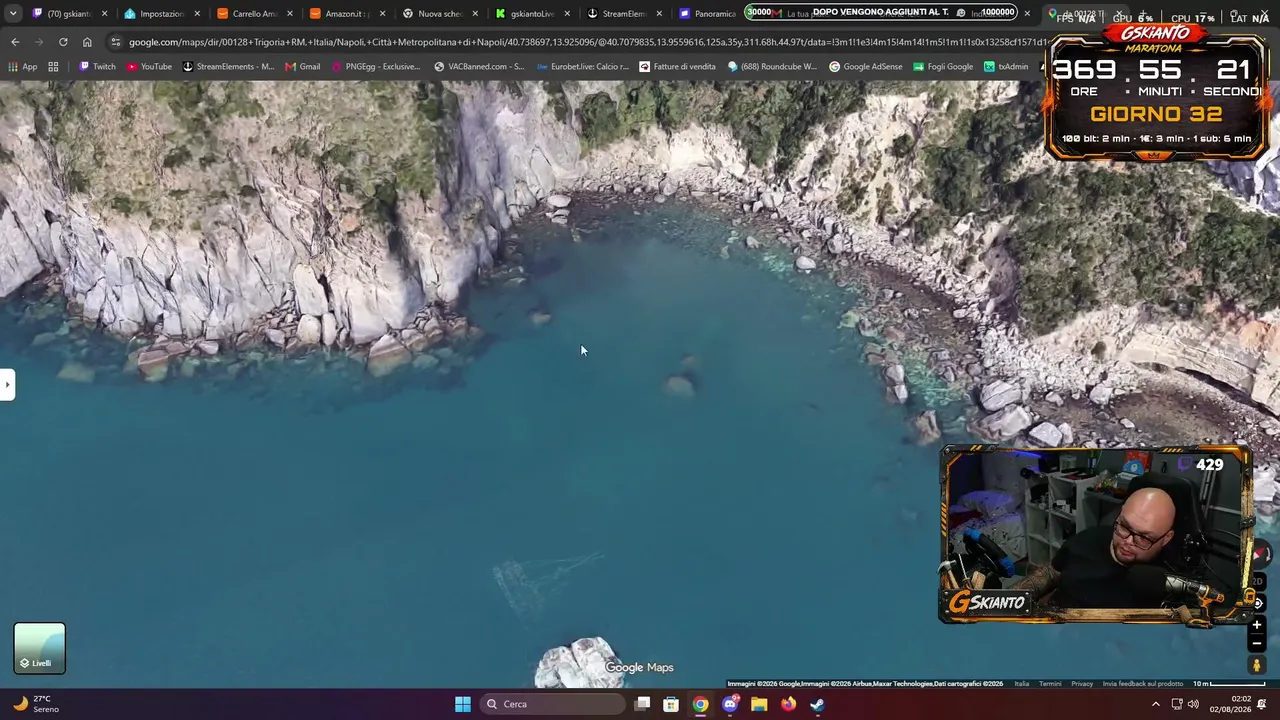This screenshot has width=1280, height=720.
Task: Switch to the Panoramica tab
Action: [x=707, y=14]
